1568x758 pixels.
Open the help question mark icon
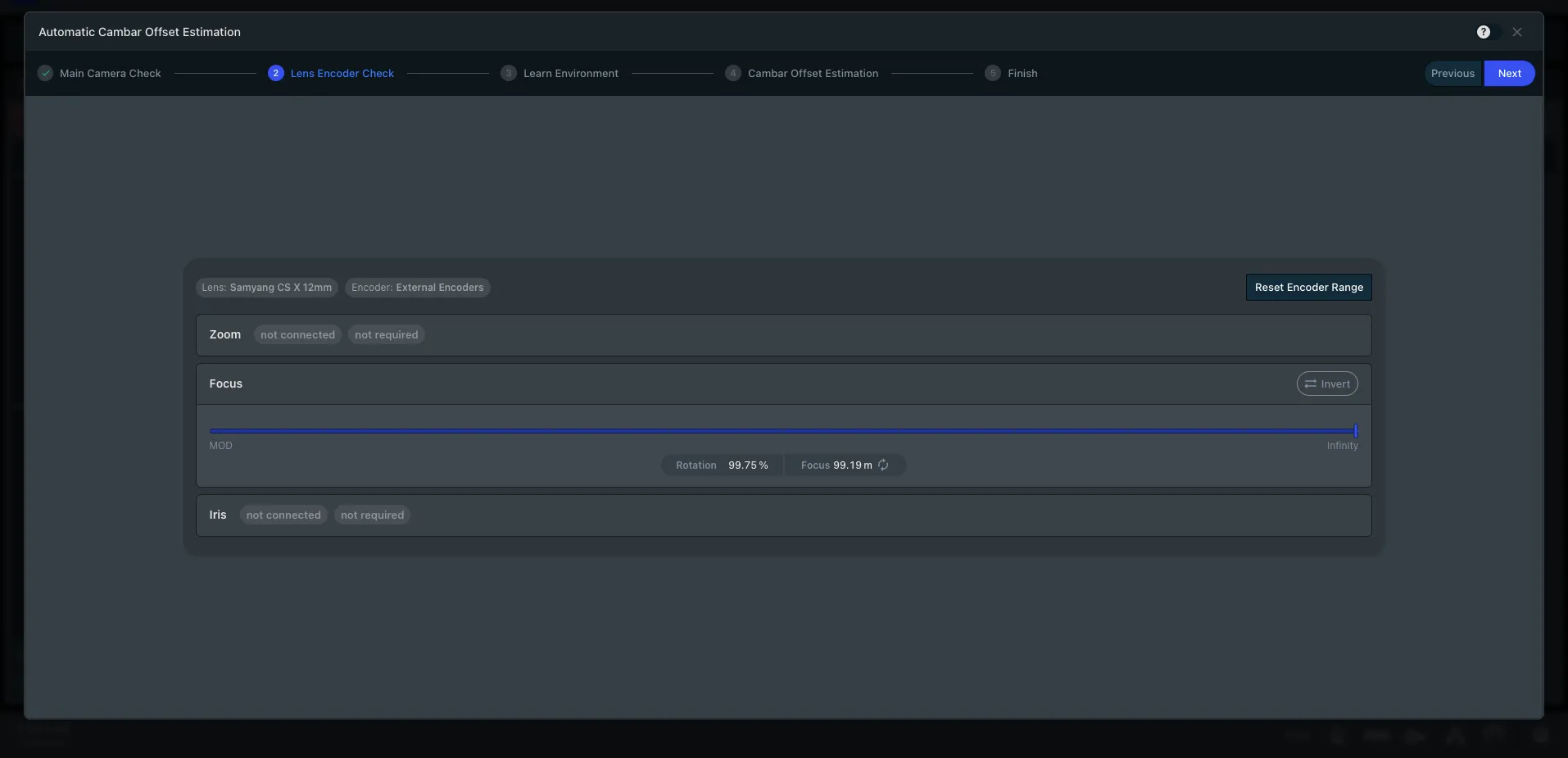1483,32
